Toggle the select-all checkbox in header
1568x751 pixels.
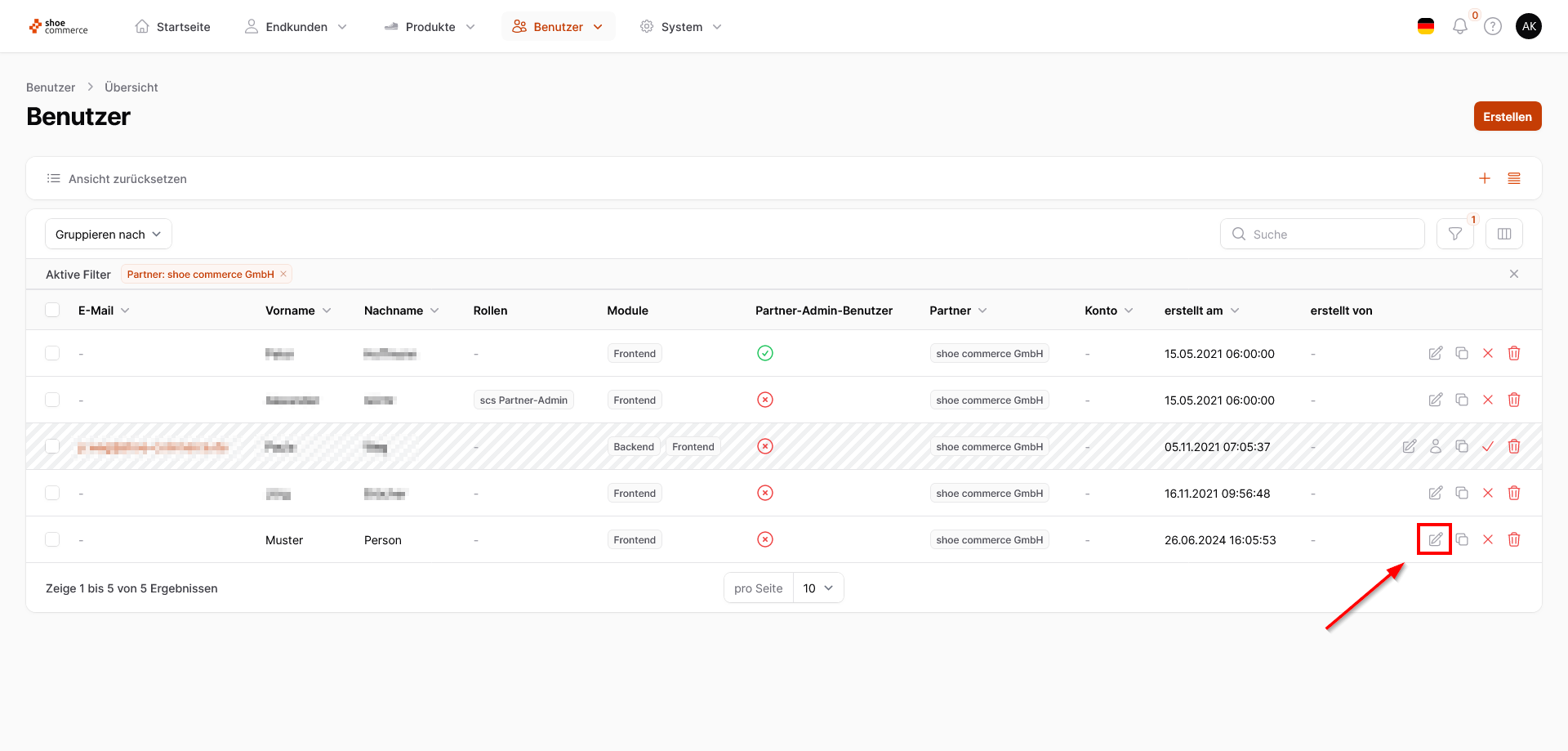[x=52, y=310]
